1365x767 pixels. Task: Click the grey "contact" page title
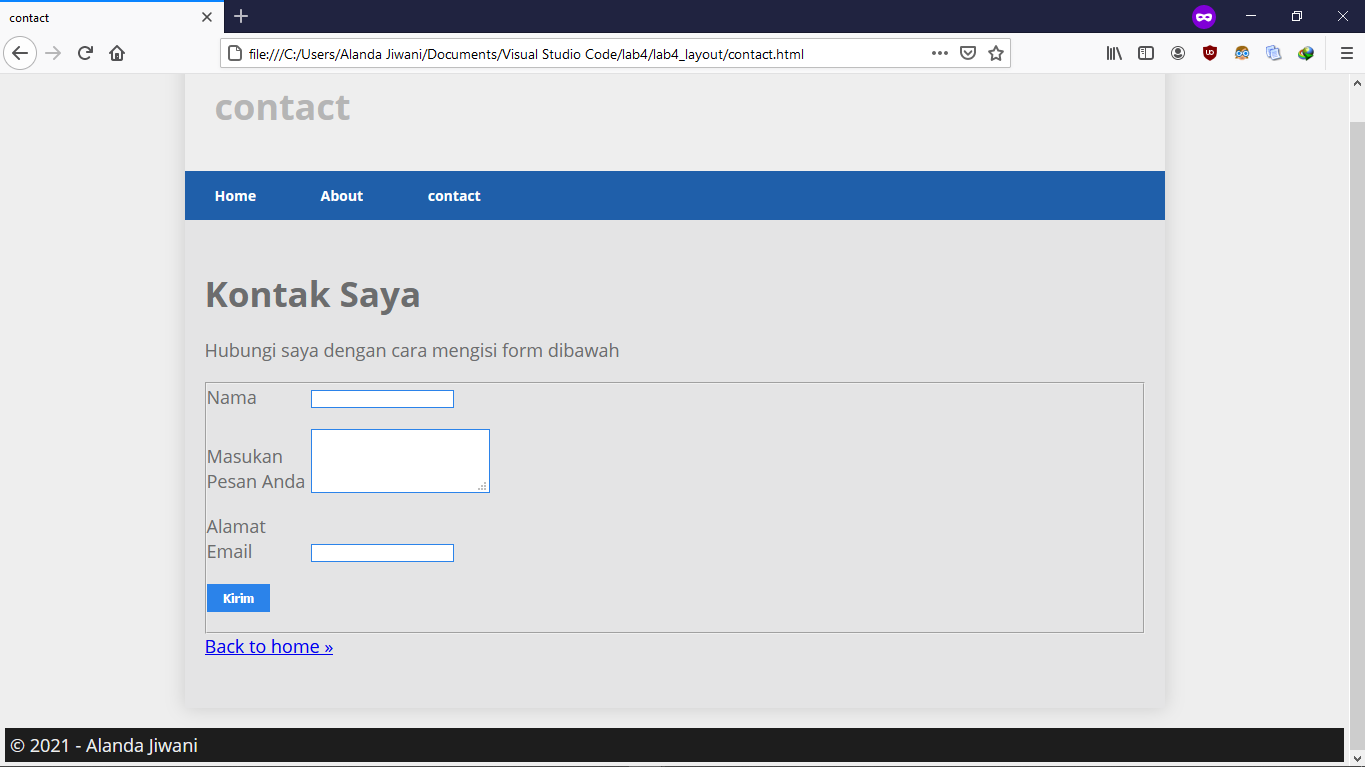coord(282,107)
